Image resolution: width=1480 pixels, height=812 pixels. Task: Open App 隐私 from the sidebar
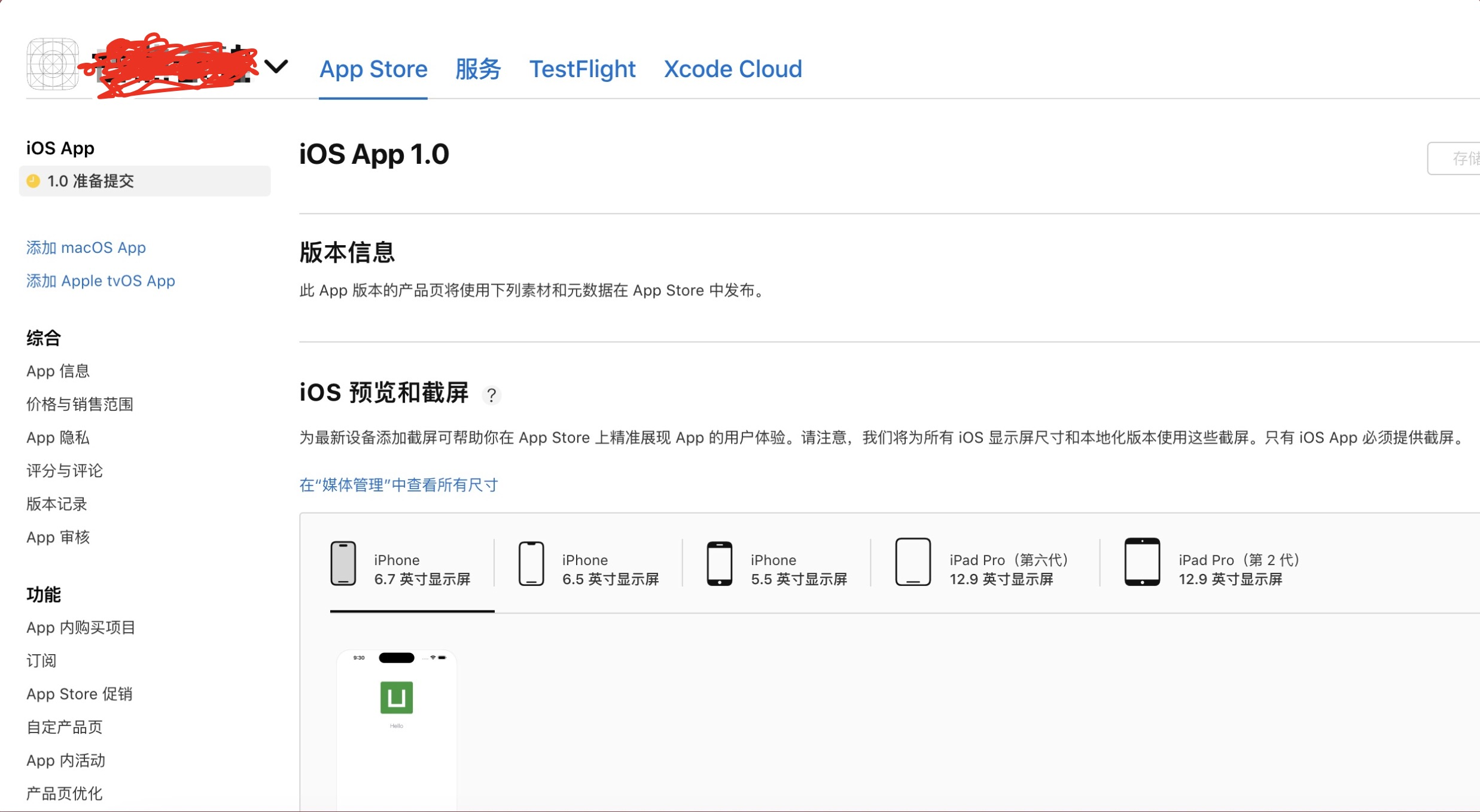(57, 438)
